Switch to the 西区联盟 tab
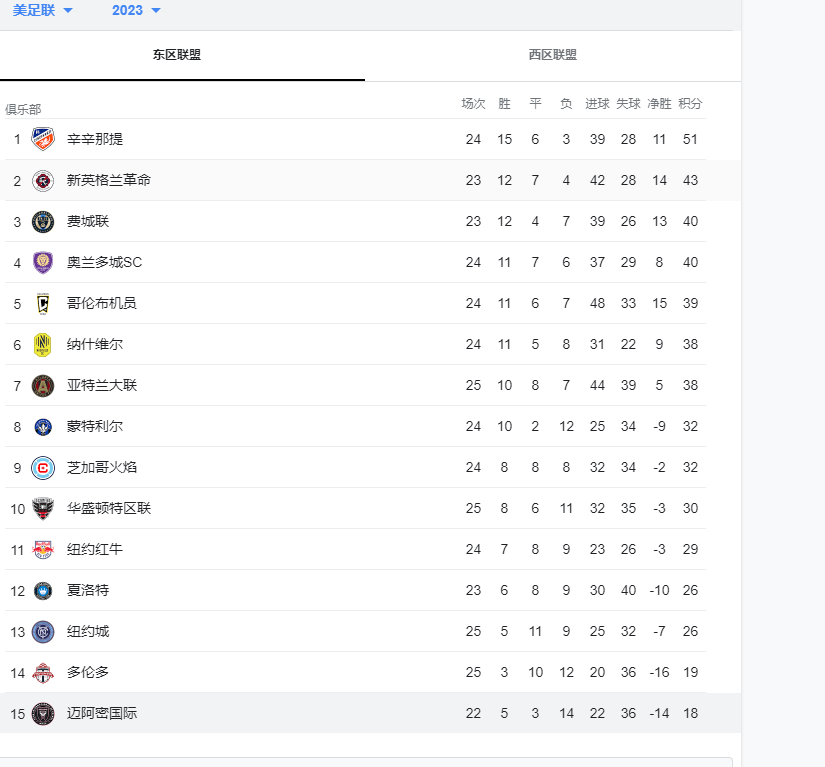825x767 pixels. [x=552, y=55]
